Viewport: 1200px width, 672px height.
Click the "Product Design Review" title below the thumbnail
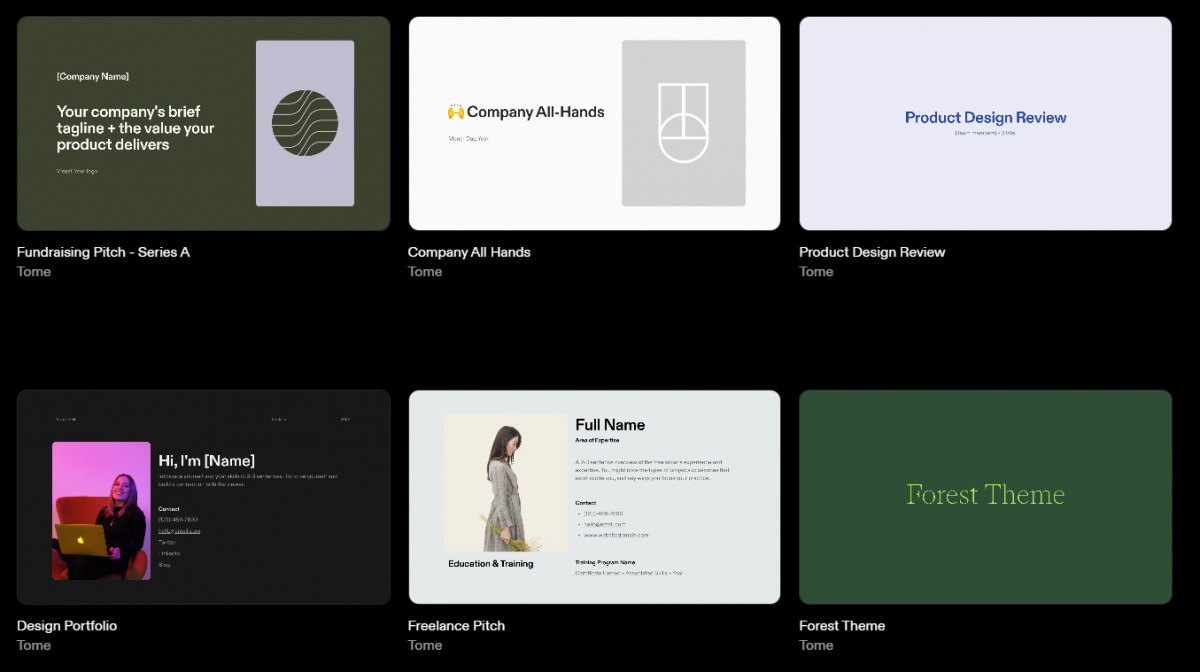(x=872, y=252)
